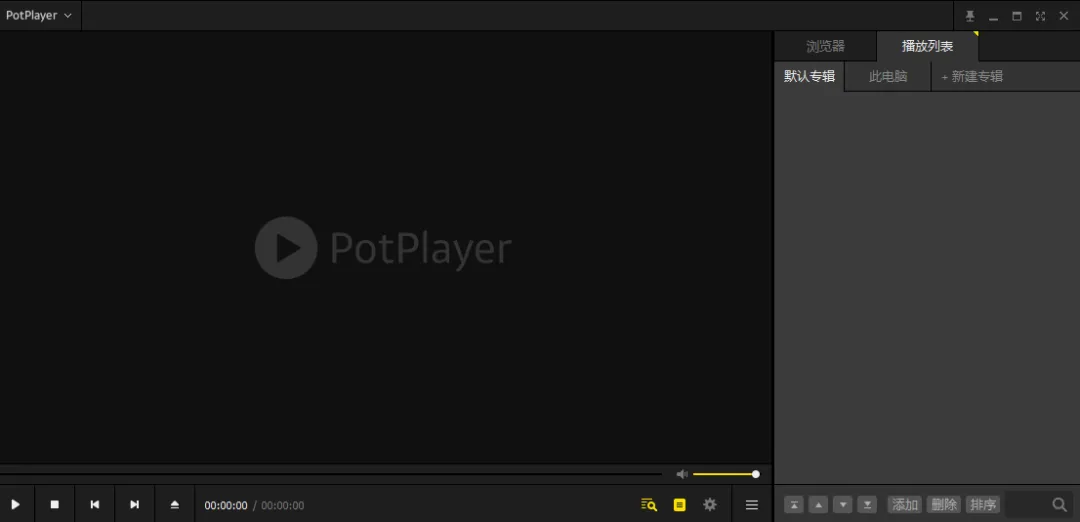Open the 此电脑 tab
This screenshot has width=1080, height=522.
coord(888,76)
